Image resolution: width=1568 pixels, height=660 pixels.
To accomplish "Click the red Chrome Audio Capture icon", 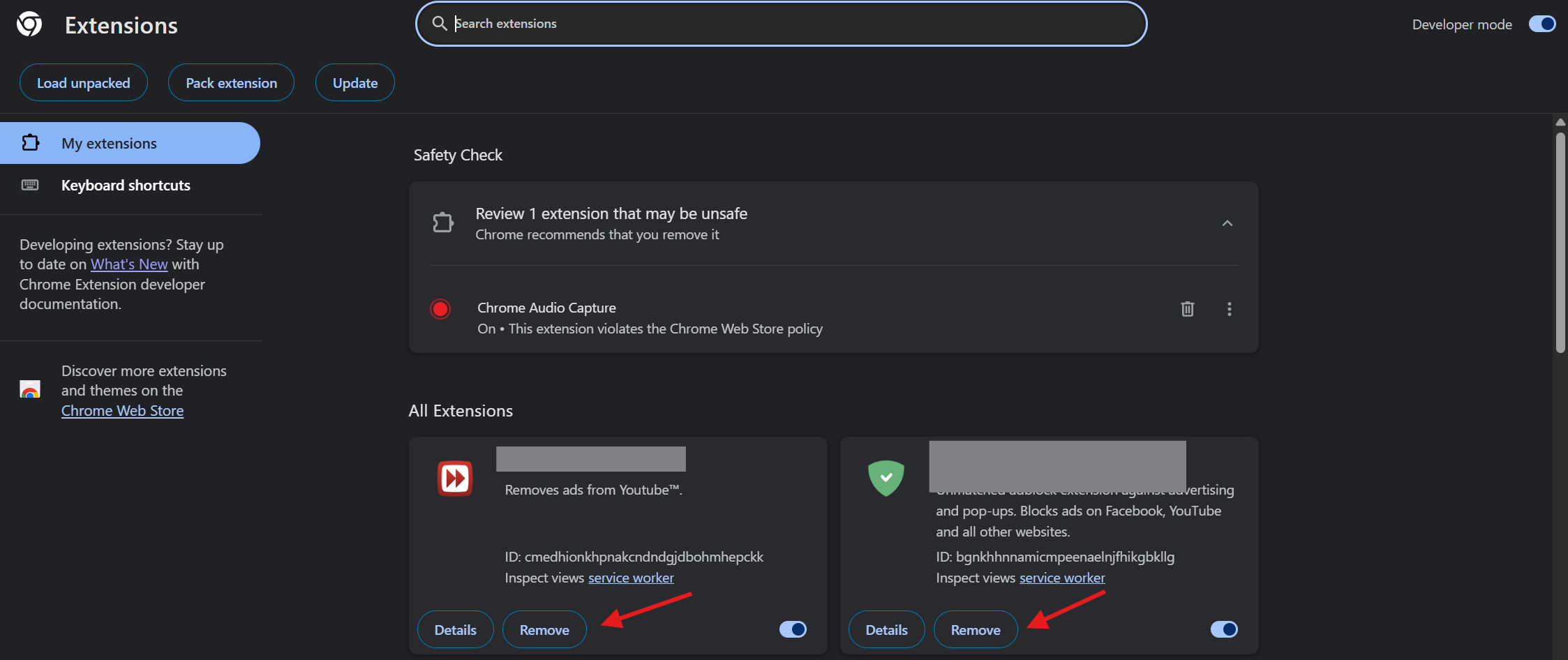I will pyautogui.click(x=440, y=309).
